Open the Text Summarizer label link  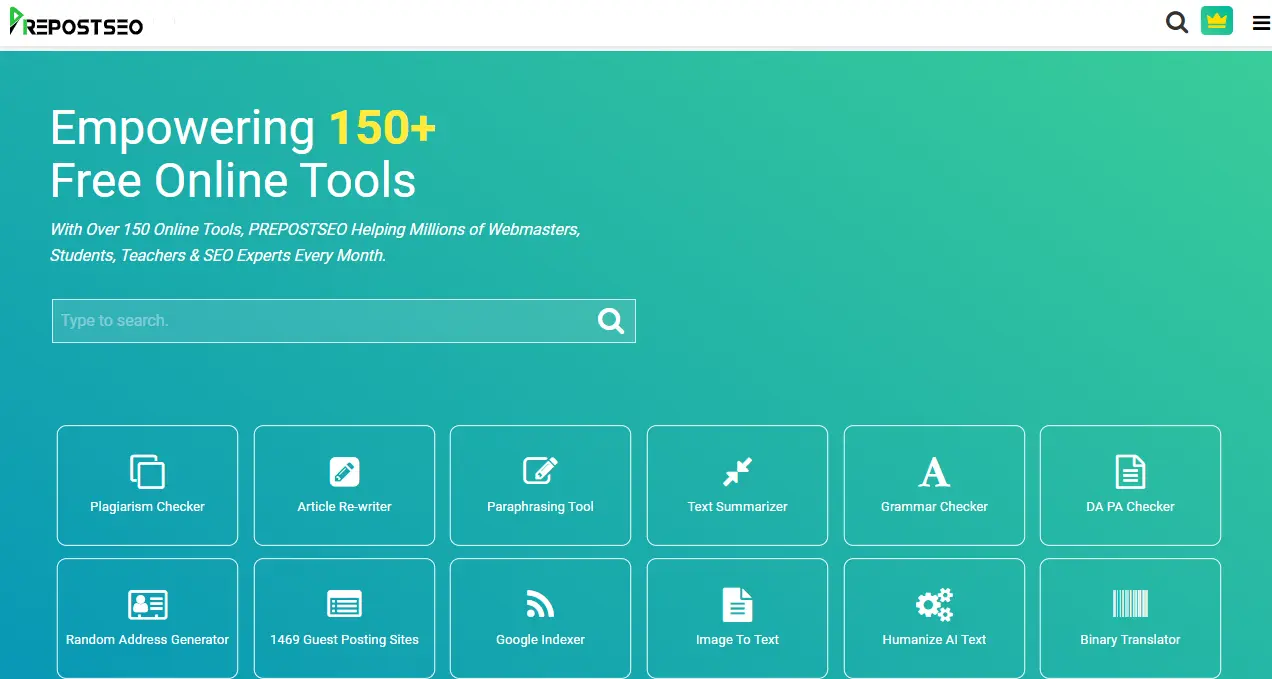coord(737,507)
